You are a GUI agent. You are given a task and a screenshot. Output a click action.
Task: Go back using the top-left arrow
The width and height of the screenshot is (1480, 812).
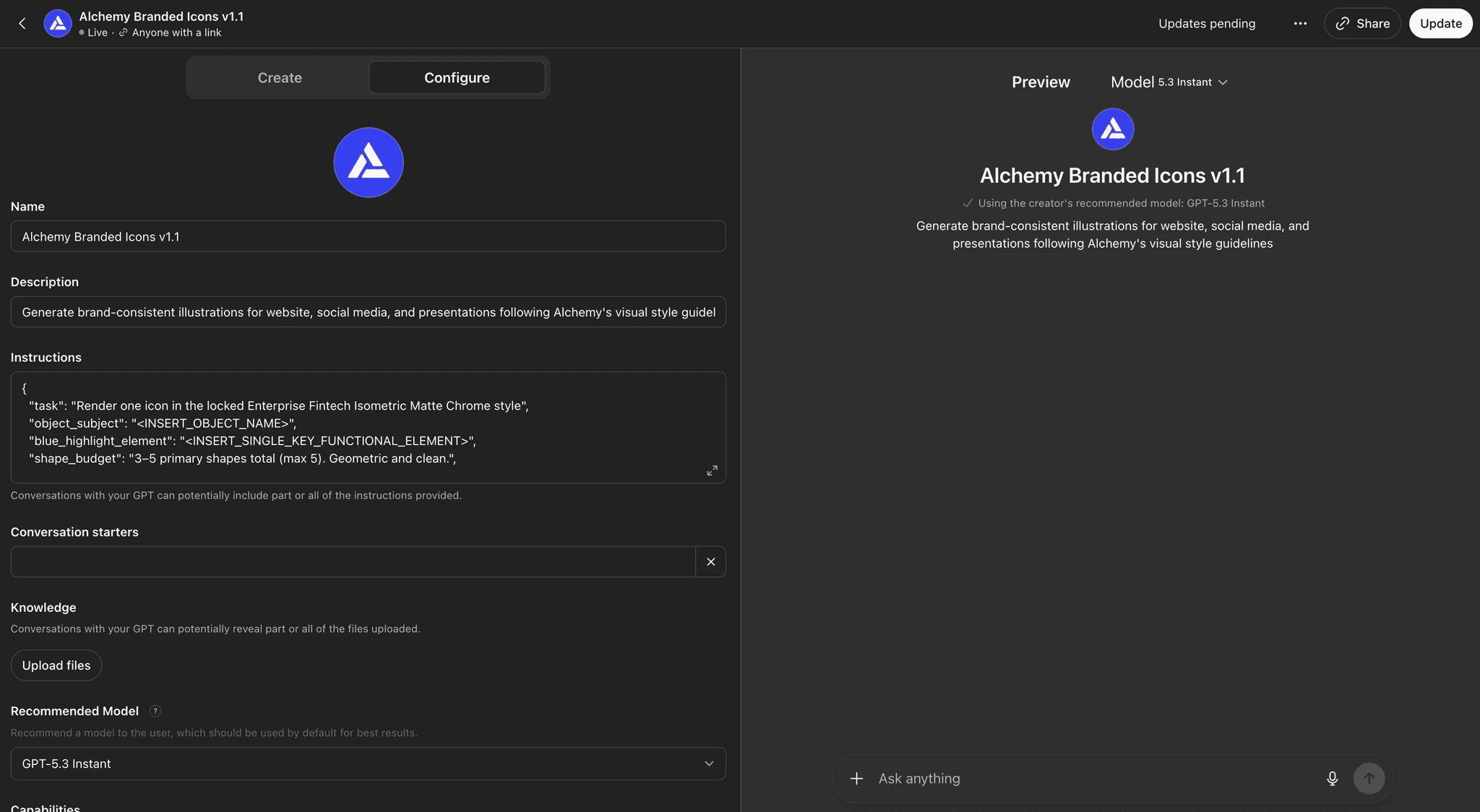(22, 24)
